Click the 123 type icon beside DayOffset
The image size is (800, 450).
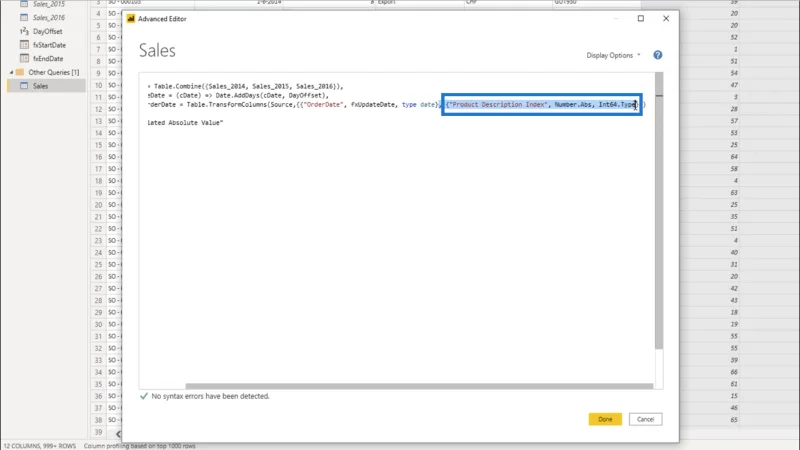coord(24,31)
